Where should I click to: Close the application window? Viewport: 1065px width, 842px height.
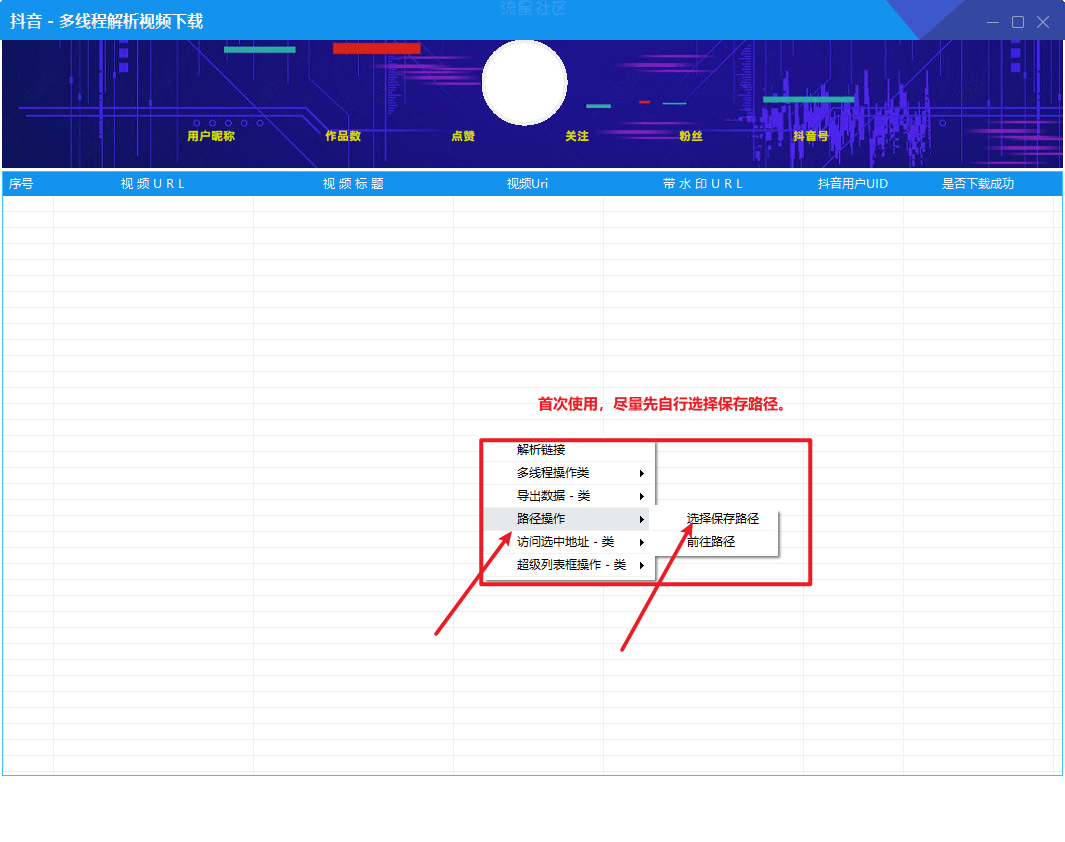click(1043, 22)
